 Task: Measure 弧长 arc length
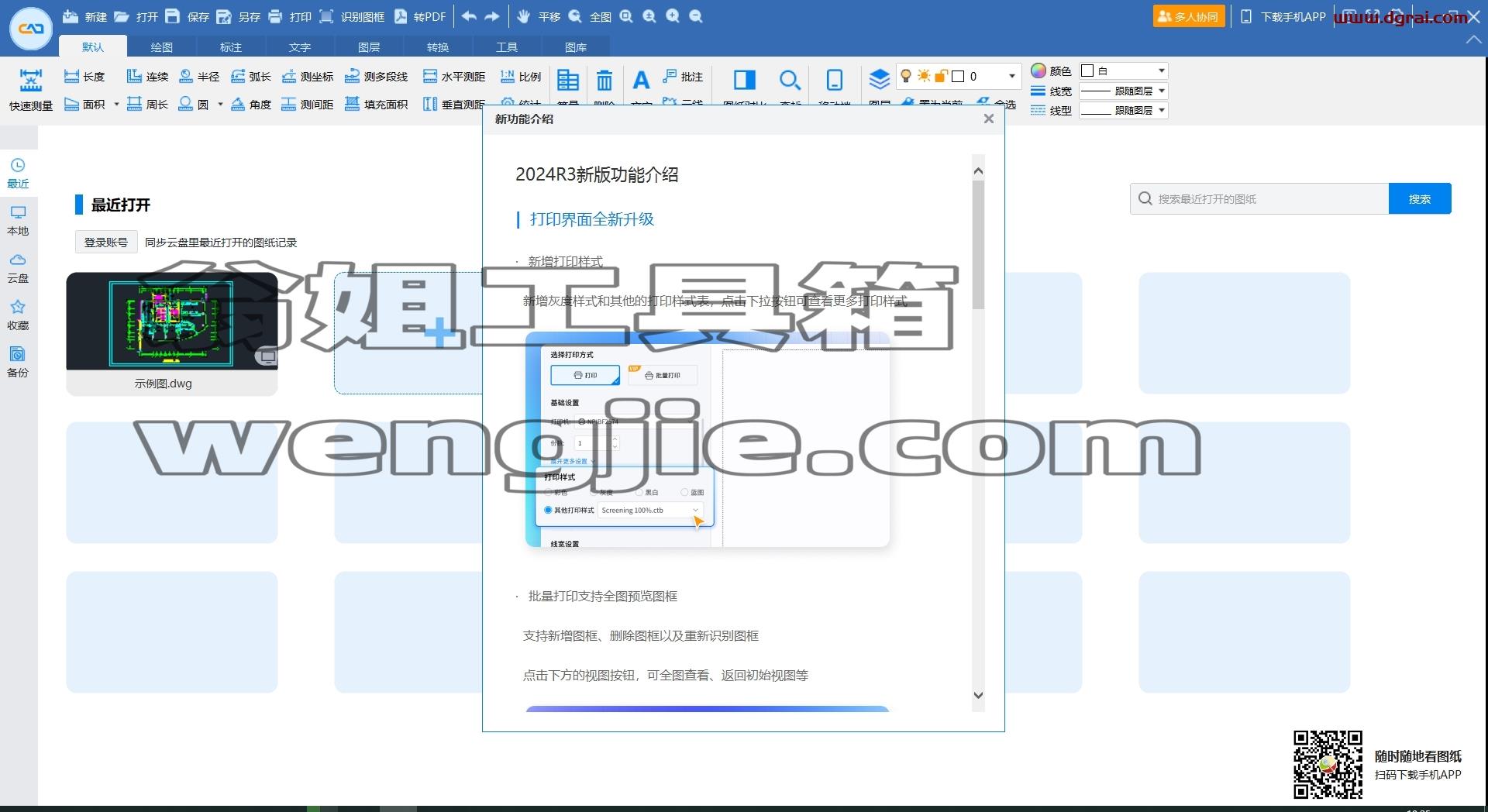[x=251, y=76]
